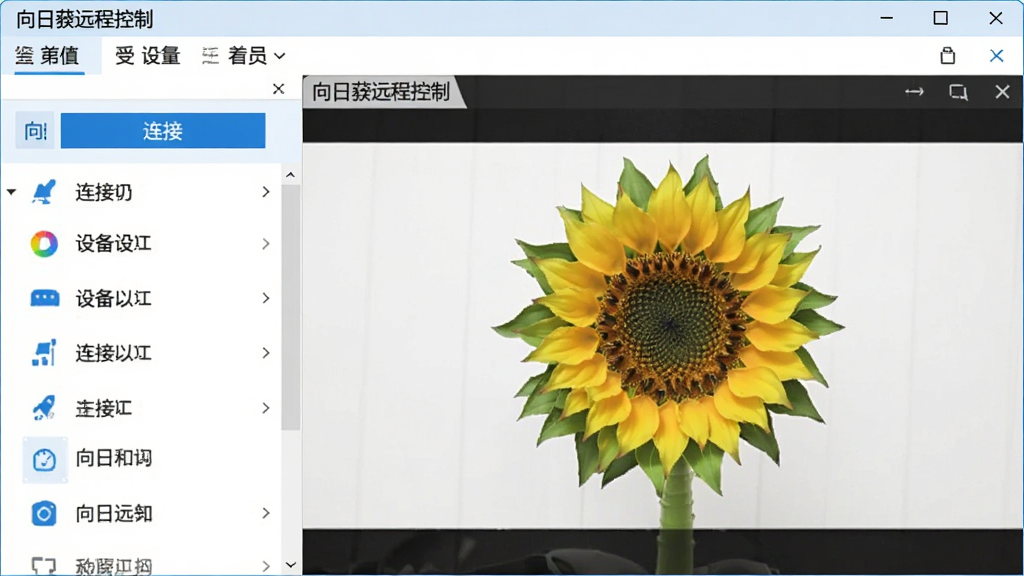Close the remote session view

[x=1002, y=92]
